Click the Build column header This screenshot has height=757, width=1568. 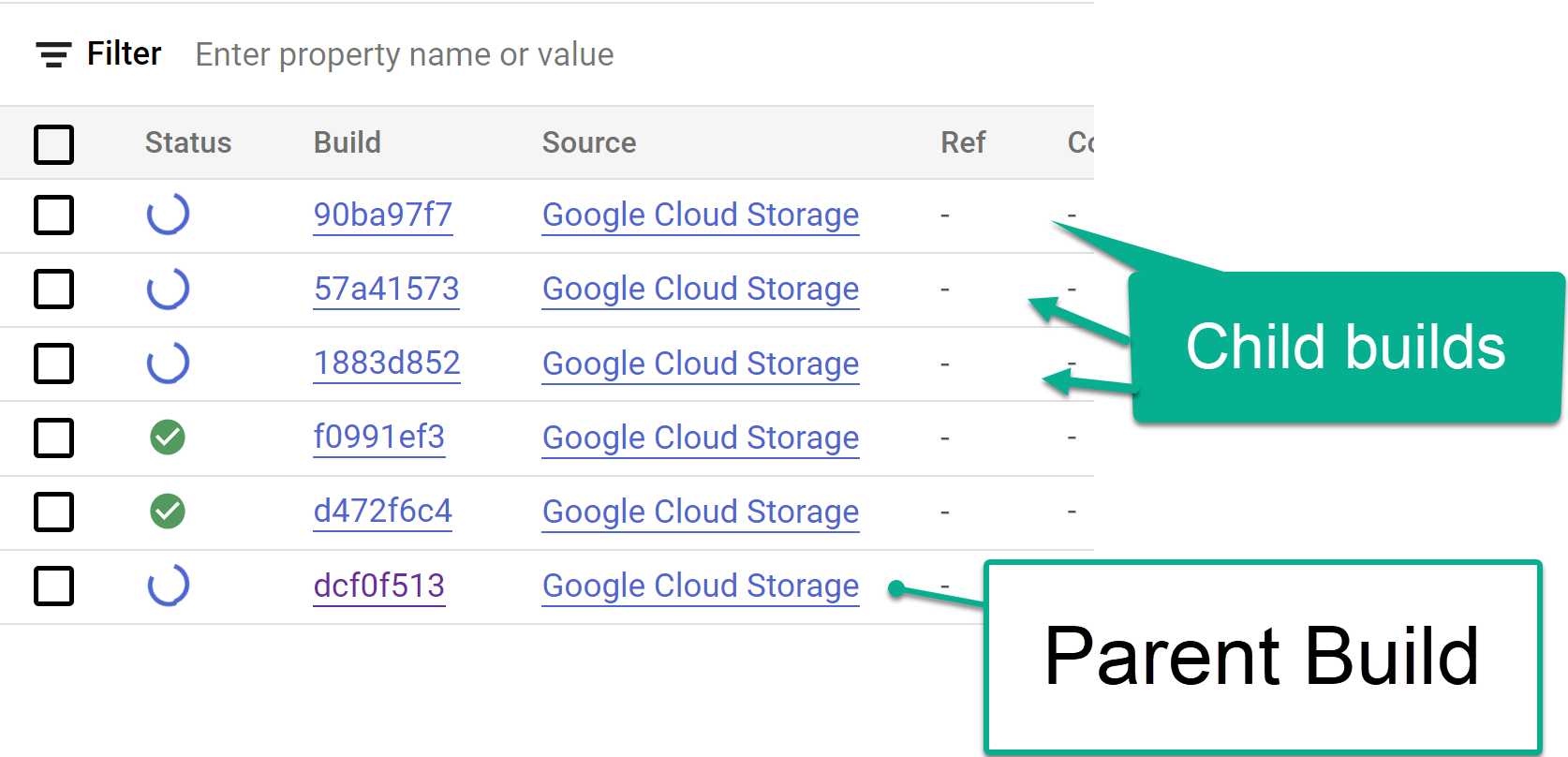[348, 142]
